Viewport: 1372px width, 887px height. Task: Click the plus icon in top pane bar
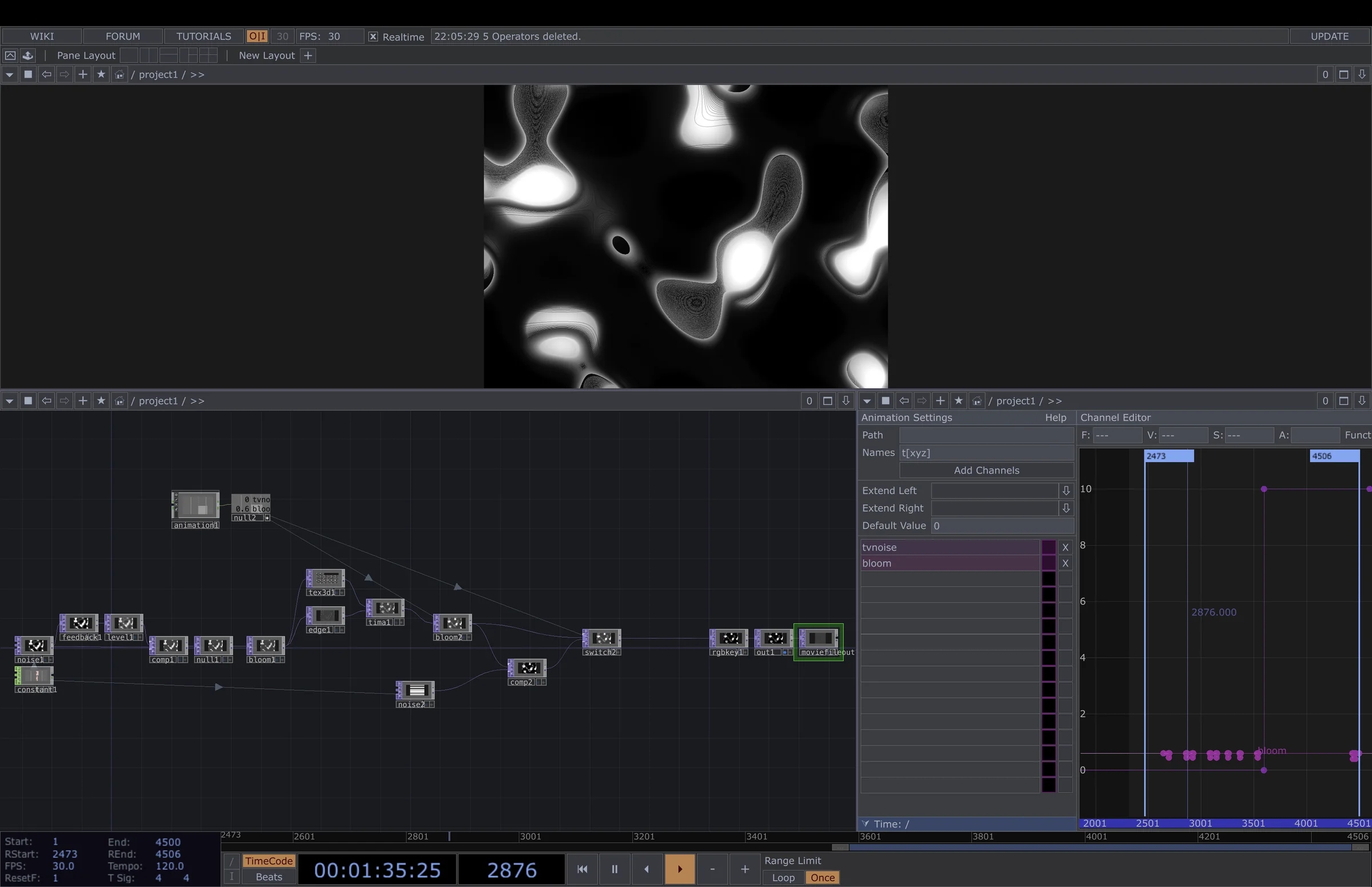point(83,74)
